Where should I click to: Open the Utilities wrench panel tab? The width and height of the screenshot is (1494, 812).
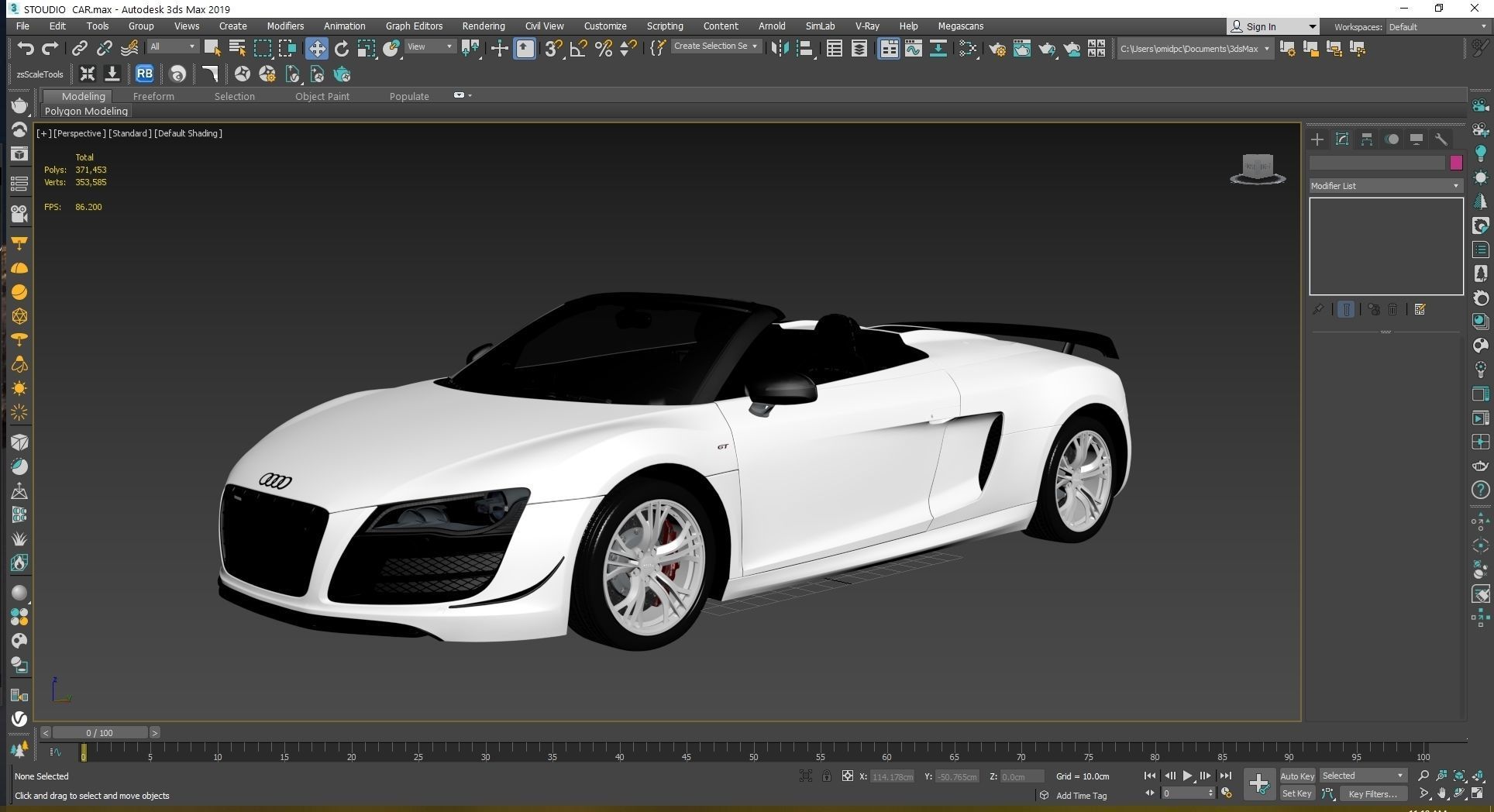(x=1441, y=139)
